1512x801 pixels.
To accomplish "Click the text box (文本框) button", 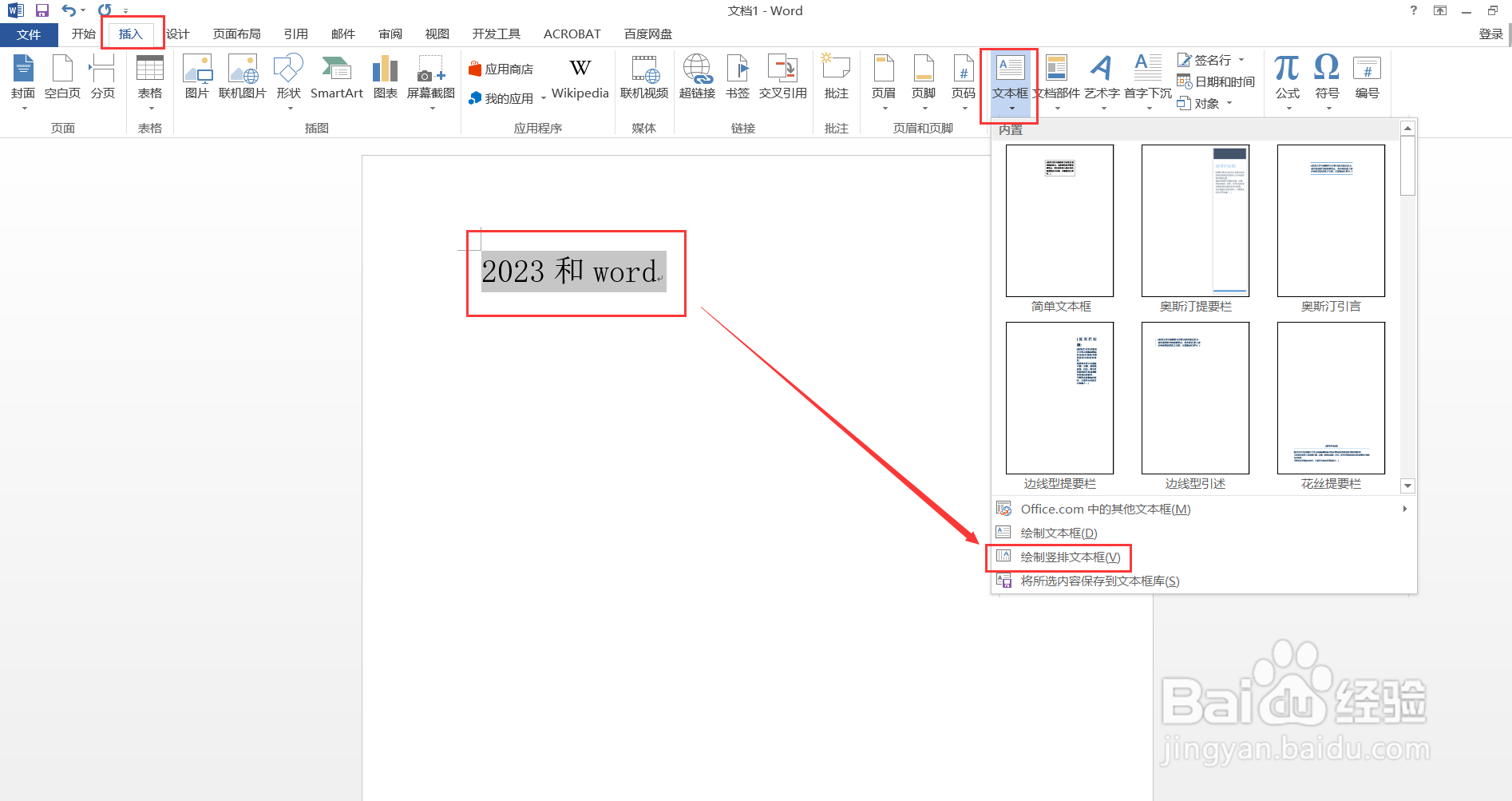I will click(1011, 82).
